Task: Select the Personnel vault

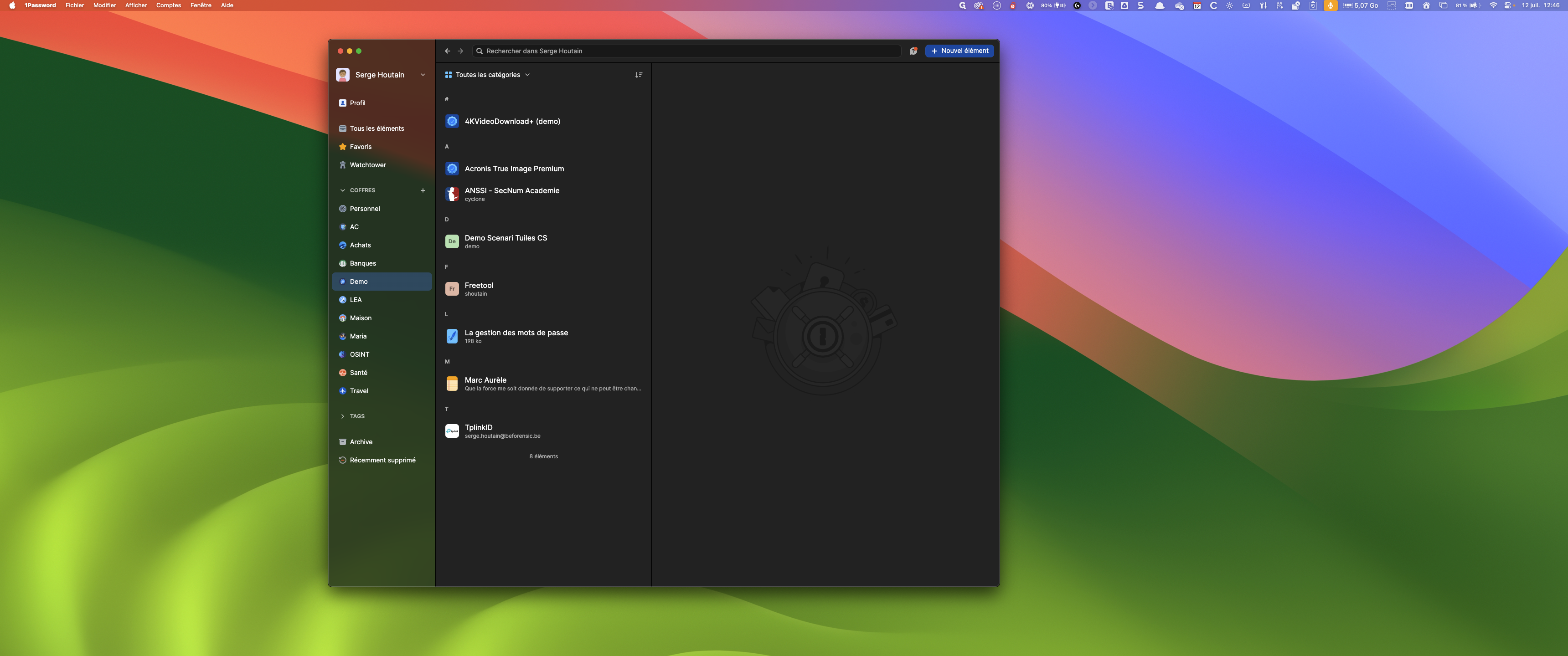Action: pos(382,209)
